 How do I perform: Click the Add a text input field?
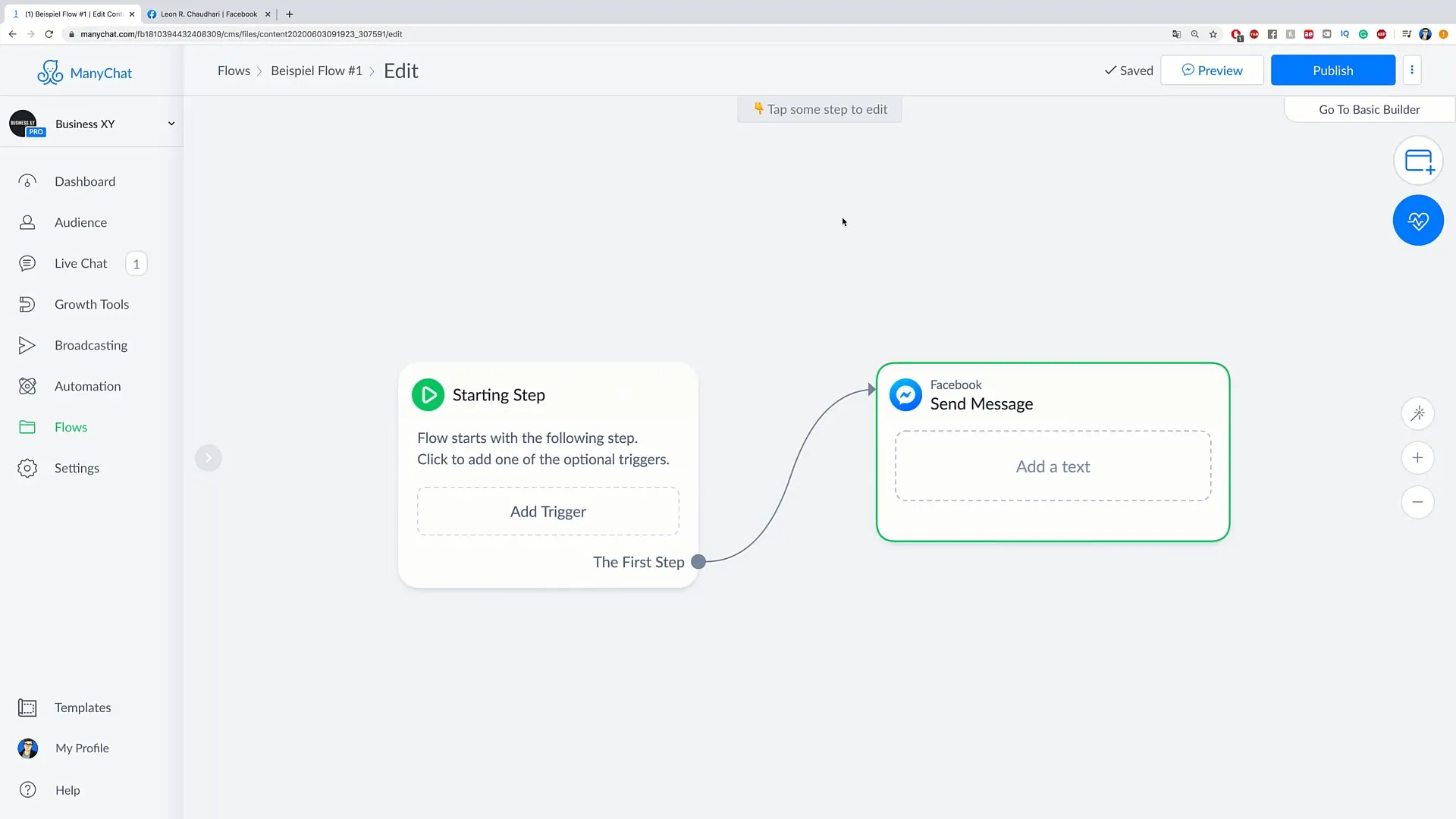click(1053, 465)
